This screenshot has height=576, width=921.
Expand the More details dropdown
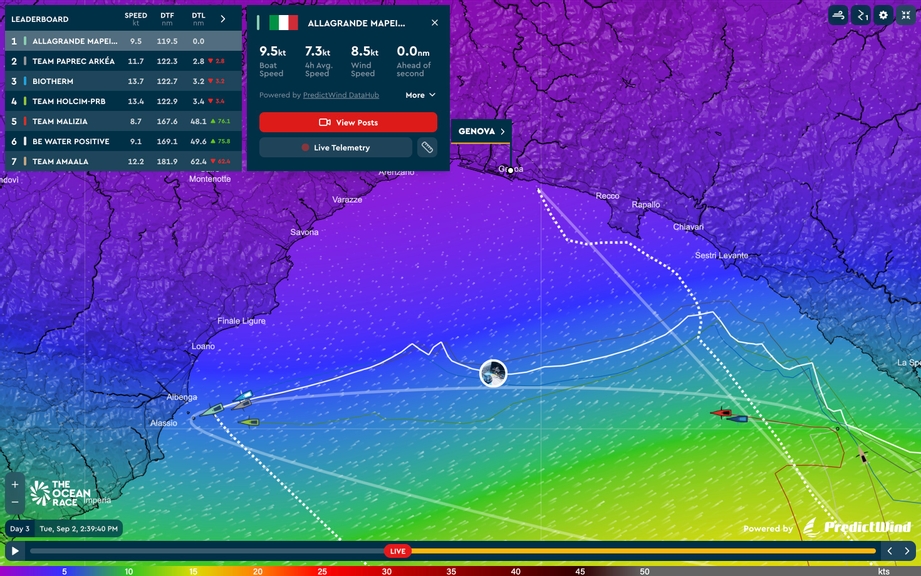[420, 95]
